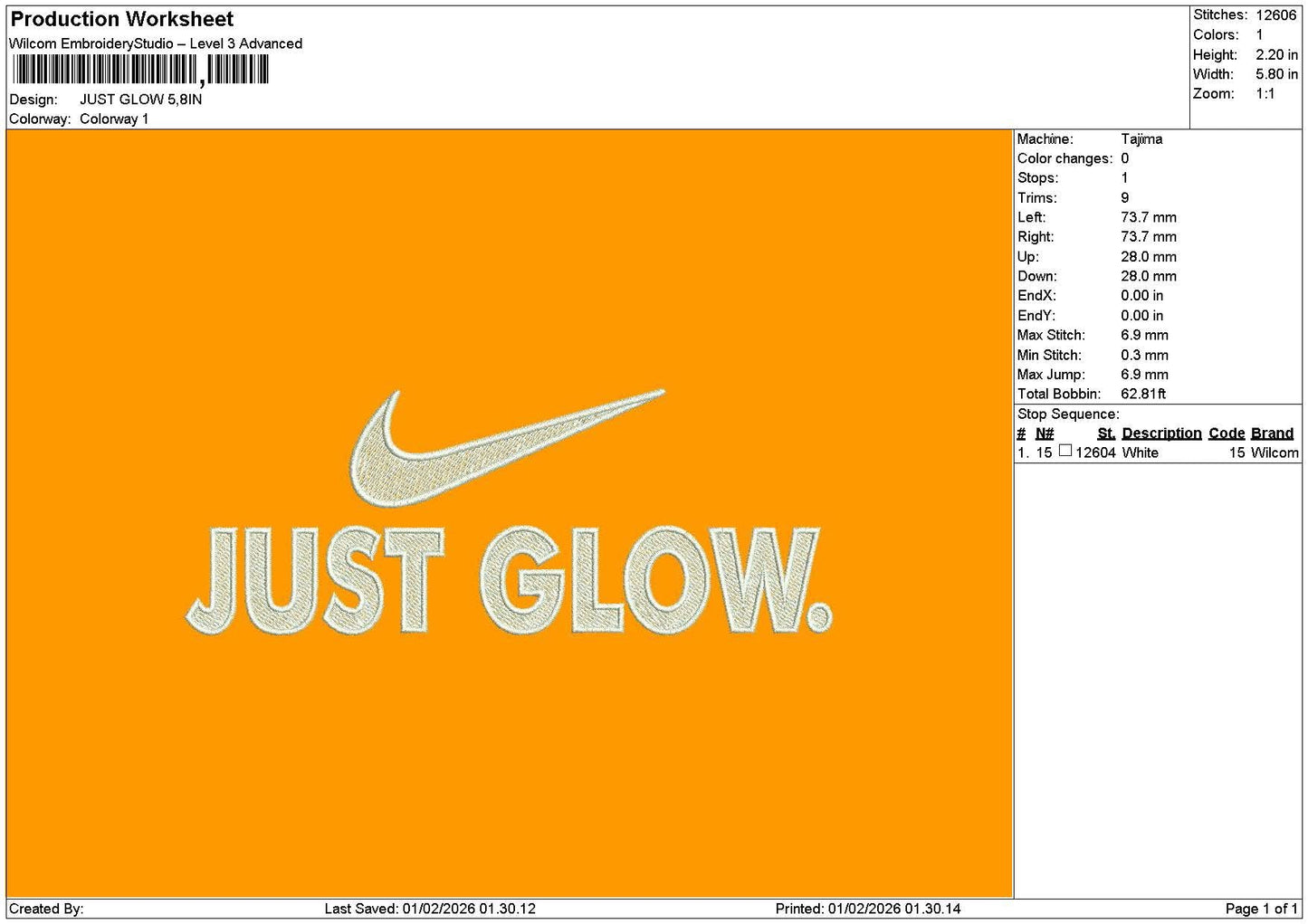Select the Max Jump: label
The width and height of the screenshot is (1308, 924).
click(x=1051, y=375)
